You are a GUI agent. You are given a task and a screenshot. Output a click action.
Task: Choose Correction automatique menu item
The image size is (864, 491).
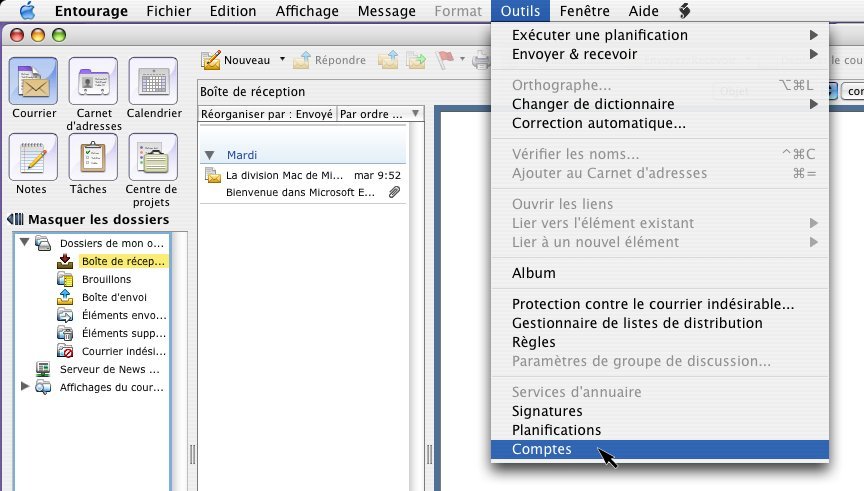pos(660,123)
